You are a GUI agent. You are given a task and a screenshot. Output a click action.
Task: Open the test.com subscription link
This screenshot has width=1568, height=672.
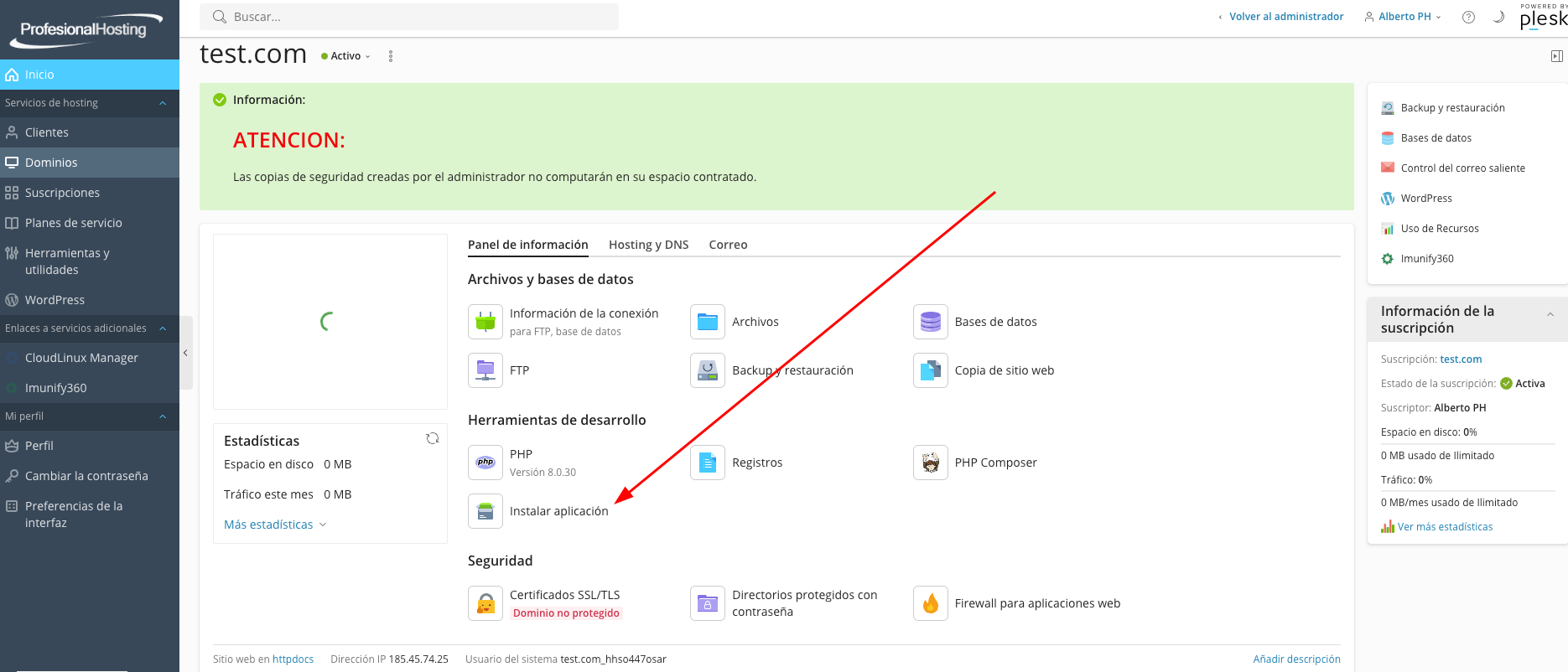pyautogui.click(x=1461, y=359)
